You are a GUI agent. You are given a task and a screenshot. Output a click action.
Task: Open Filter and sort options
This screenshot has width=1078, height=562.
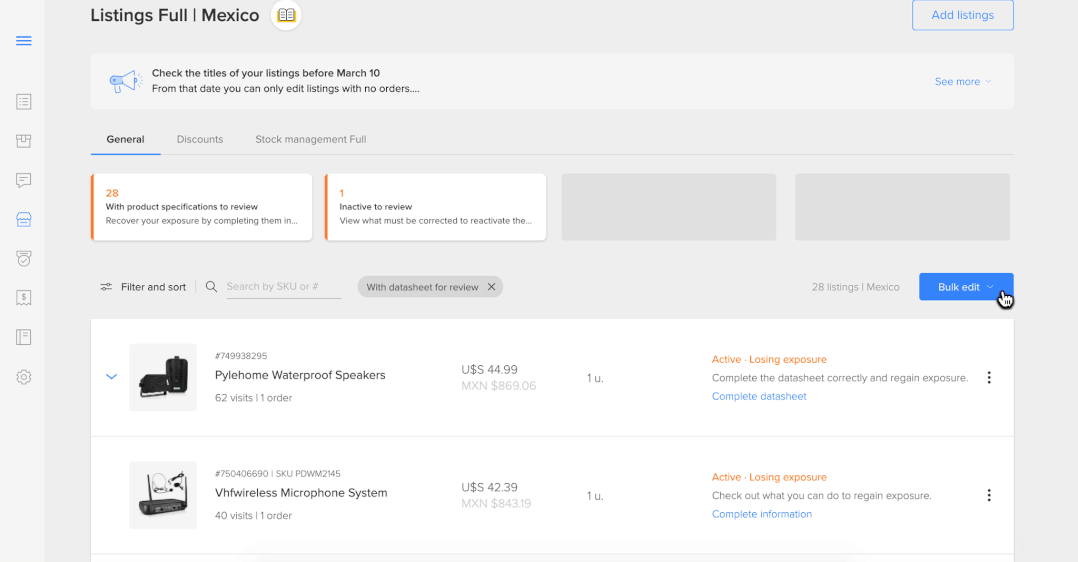point(143,287)
